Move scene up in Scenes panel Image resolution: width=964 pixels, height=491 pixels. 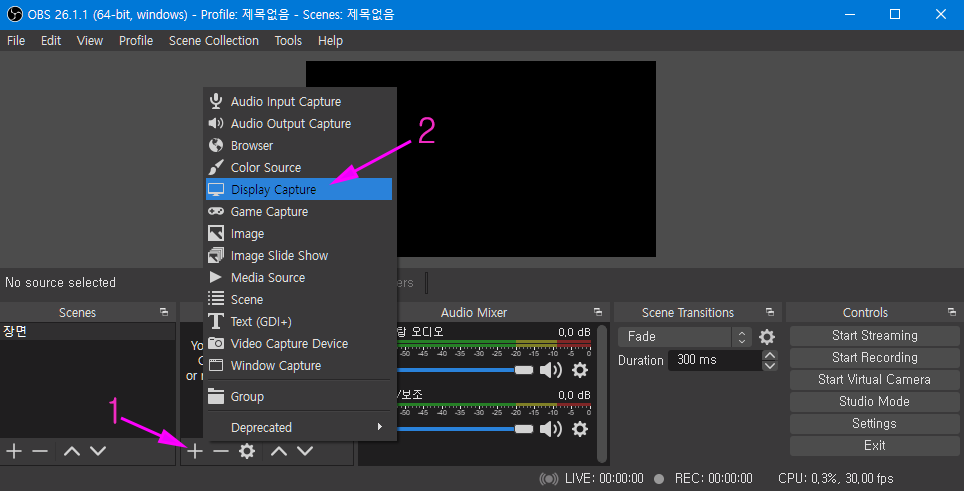(72, 451)
